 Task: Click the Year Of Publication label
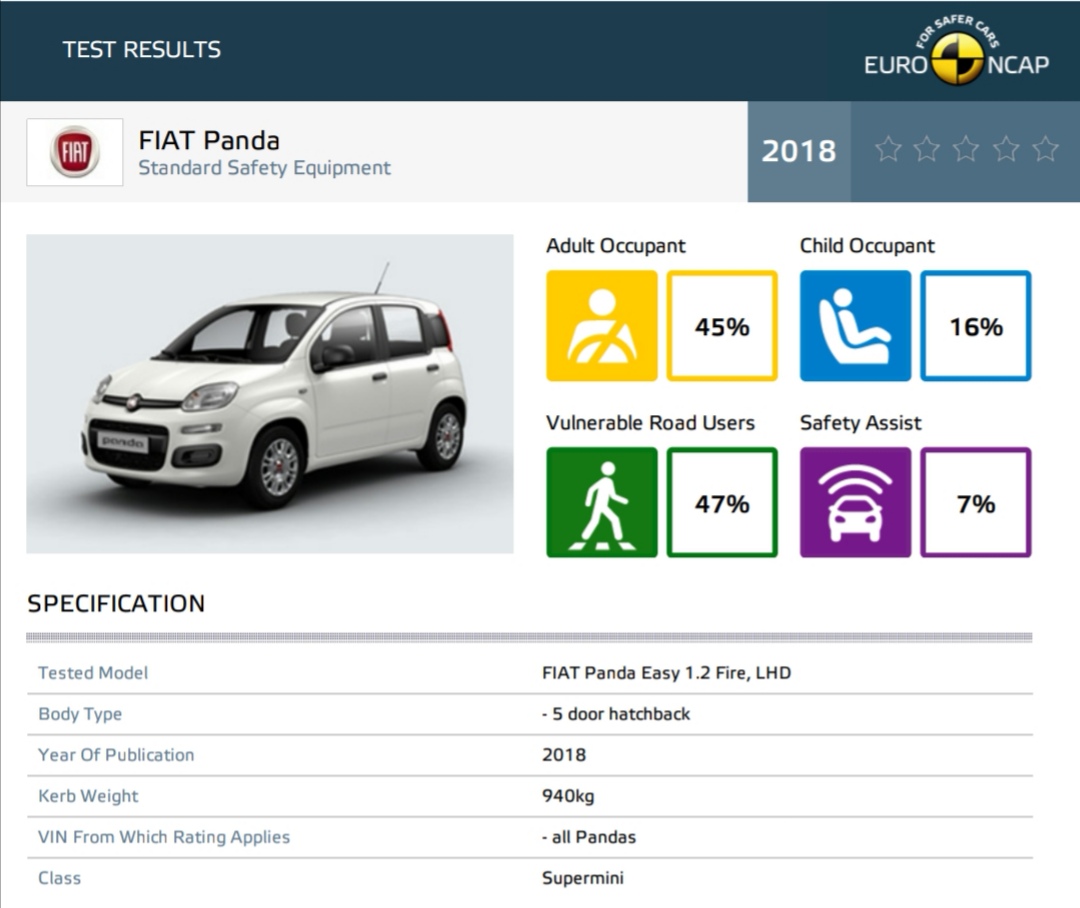(x=116, y=755)
